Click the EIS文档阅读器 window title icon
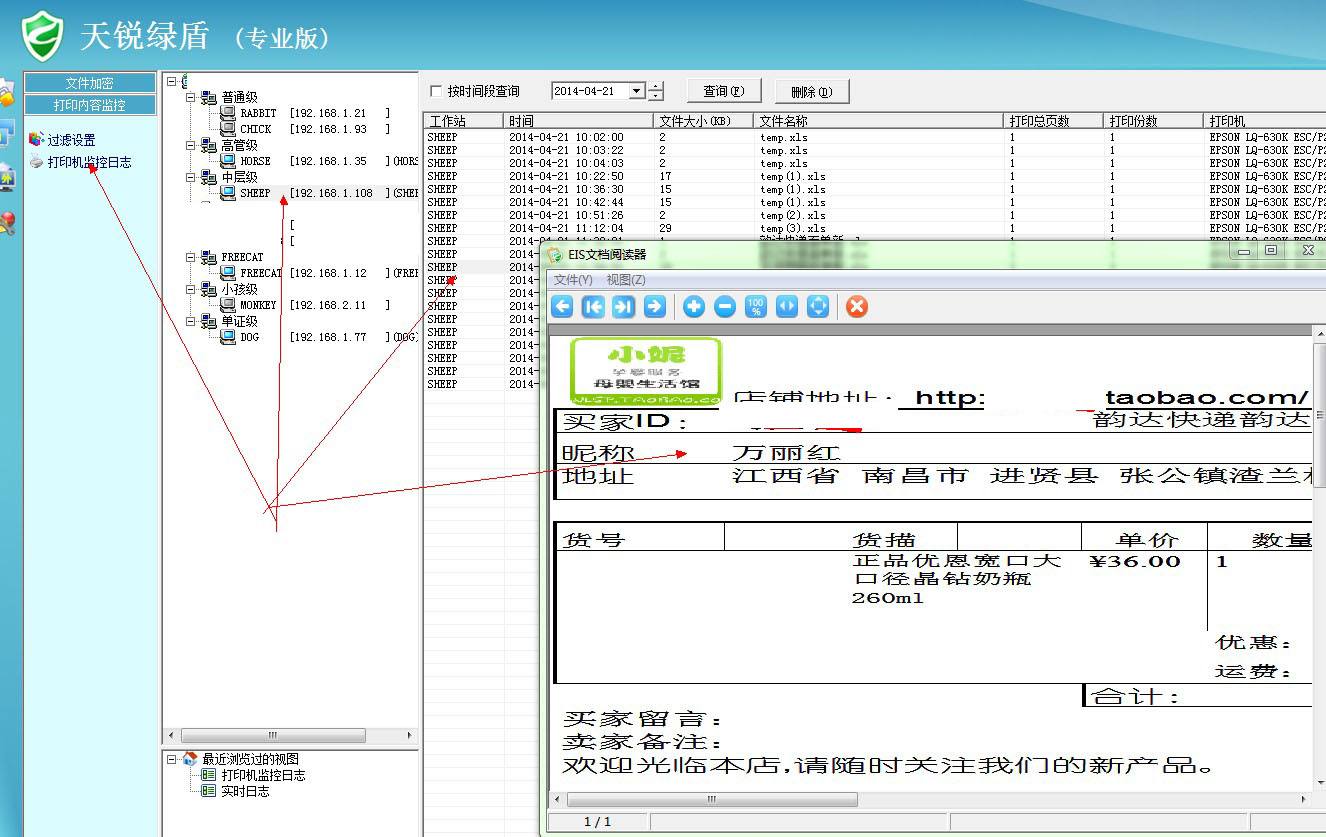Viewport: 1326px width, 837px height. (554, 255)
